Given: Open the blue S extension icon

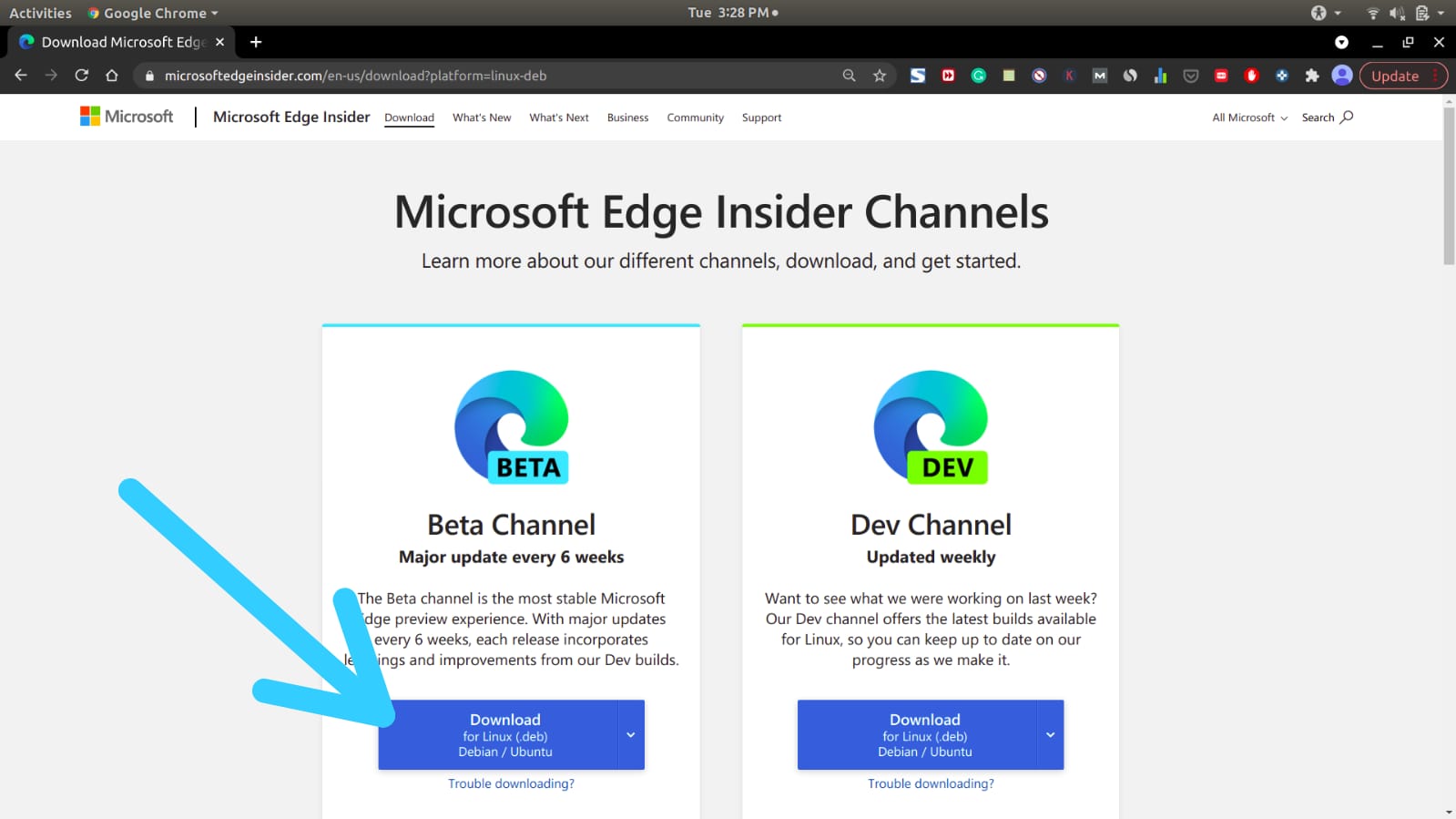Looking at the screenshot, I should pyautogui.click(x=918, y=76).
